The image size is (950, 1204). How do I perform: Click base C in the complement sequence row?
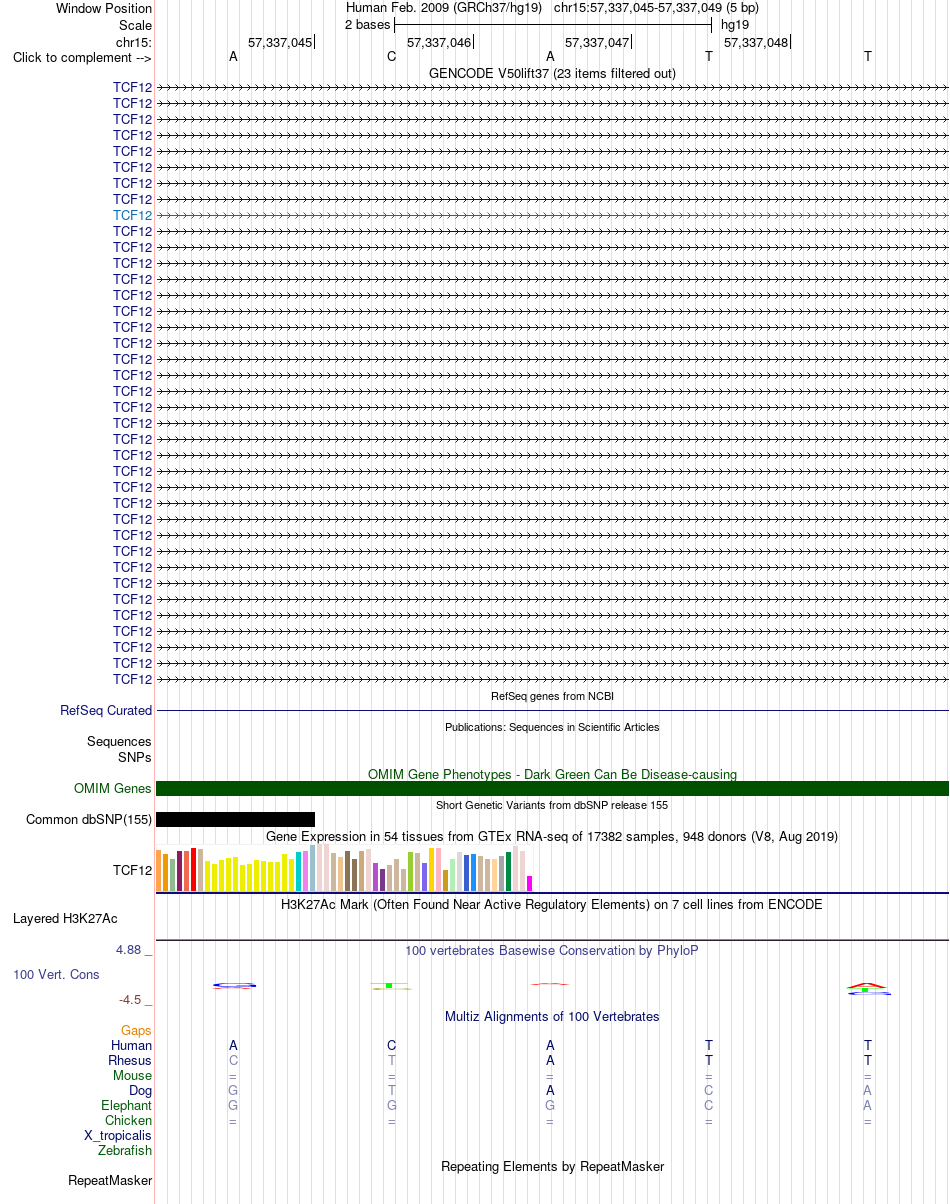point(392,57)
